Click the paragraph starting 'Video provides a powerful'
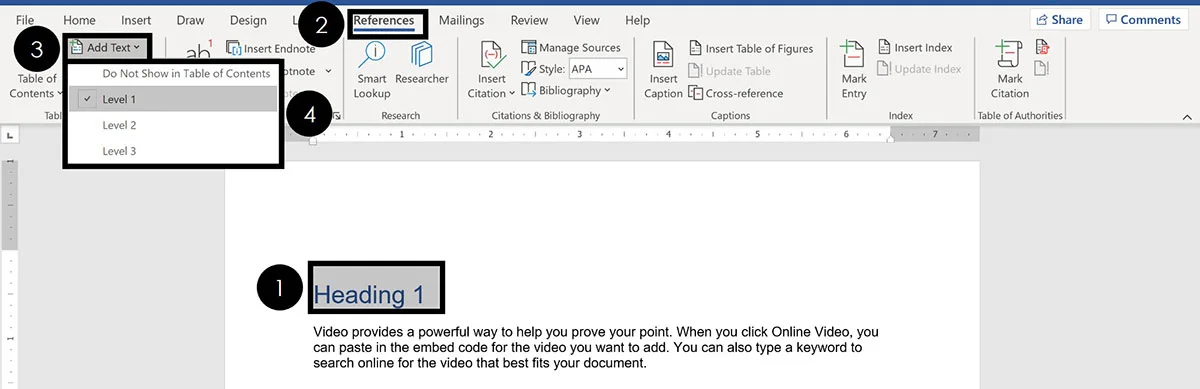This screenshot has height=389, width=1200. coord(596,347)
